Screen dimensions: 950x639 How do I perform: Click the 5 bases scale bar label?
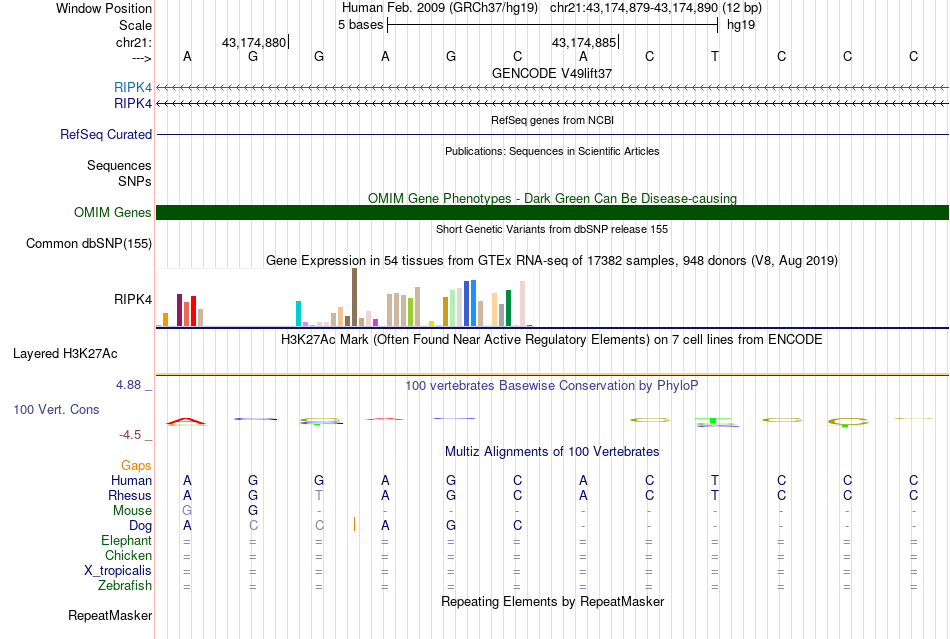pos(360,25)
